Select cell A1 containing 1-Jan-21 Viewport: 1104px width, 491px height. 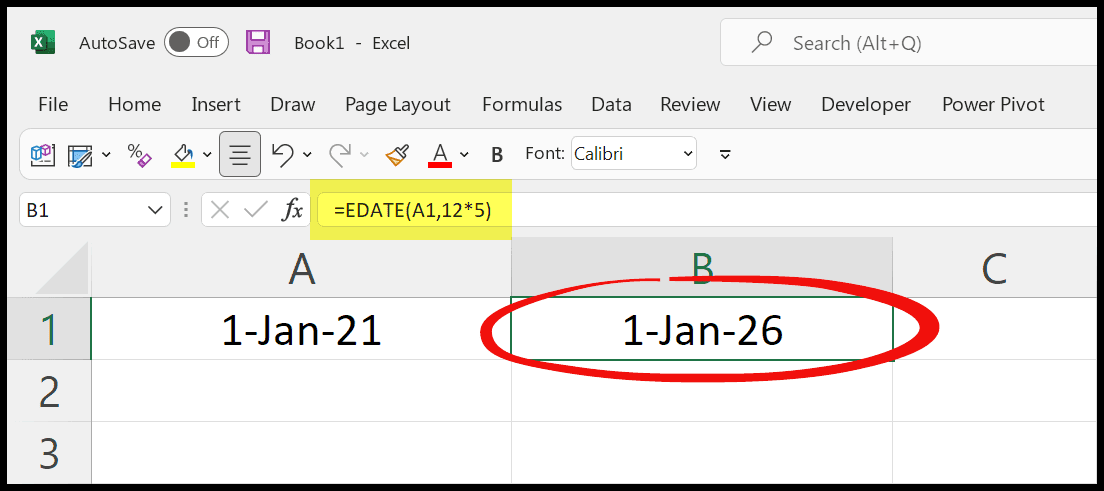pos(301,329)
